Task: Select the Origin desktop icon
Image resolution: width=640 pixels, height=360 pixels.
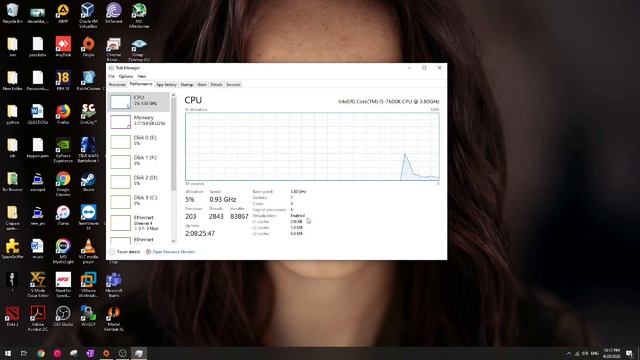Action: click(x=88, y=47)
